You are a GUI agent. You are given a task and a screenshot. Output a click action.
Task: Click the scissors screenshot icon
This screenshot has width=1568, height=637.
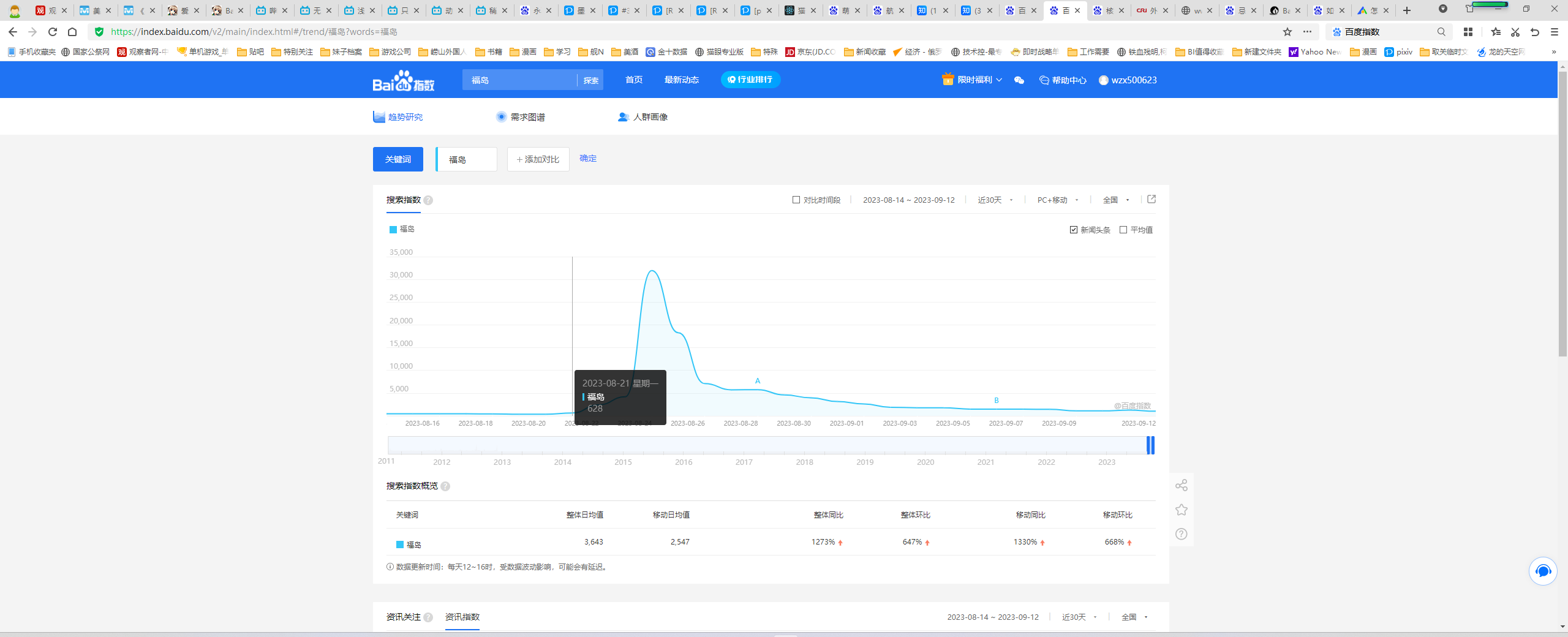pos(1515,32)
